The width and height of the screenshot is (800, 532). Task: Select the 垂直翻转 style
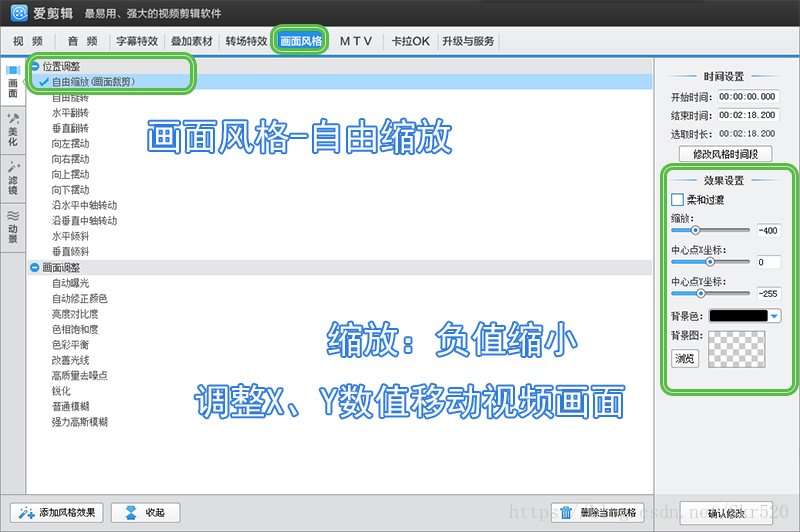70,128
